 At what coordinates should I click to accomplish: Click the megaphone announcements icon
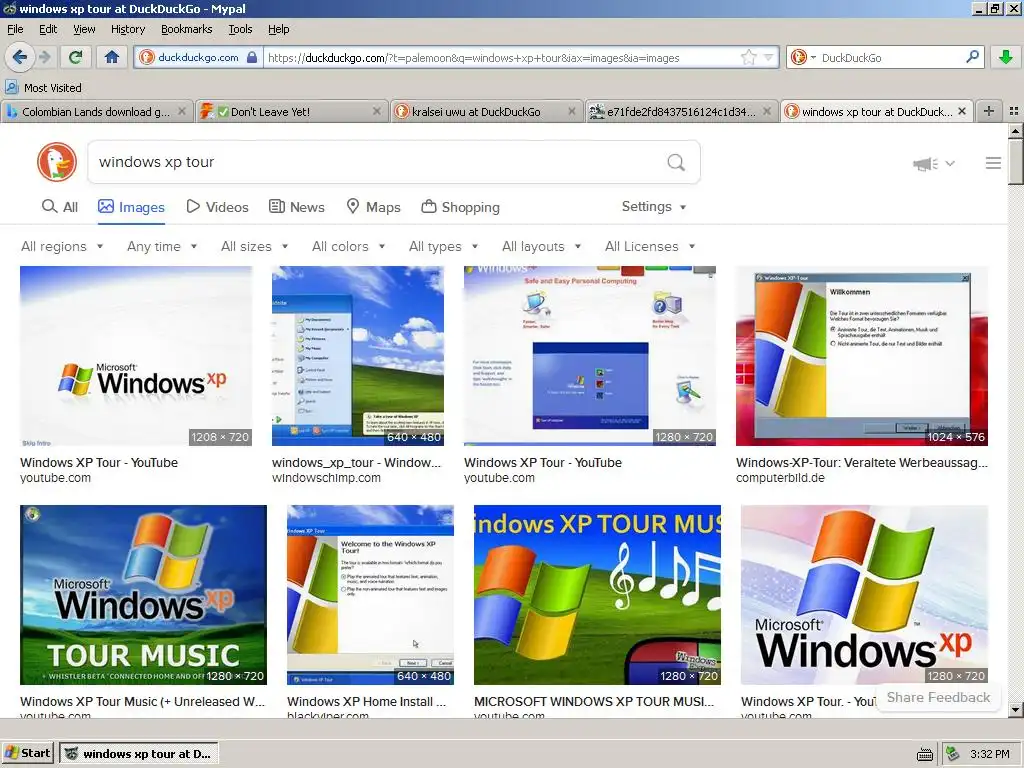tap(925, 164)
